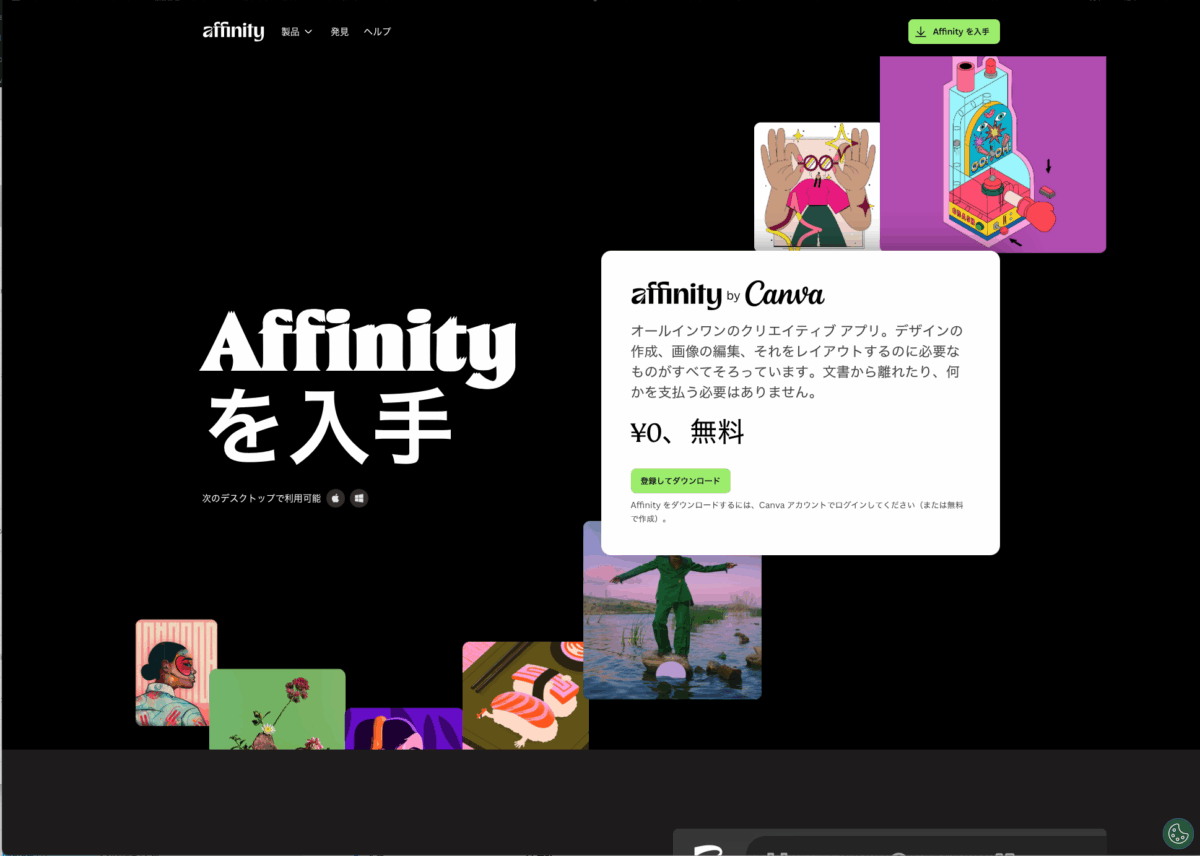Expand the 製品 dropdown menu
Image resolution: width=1200 pixels, height=856 pixels.
[x=296, y=32]
